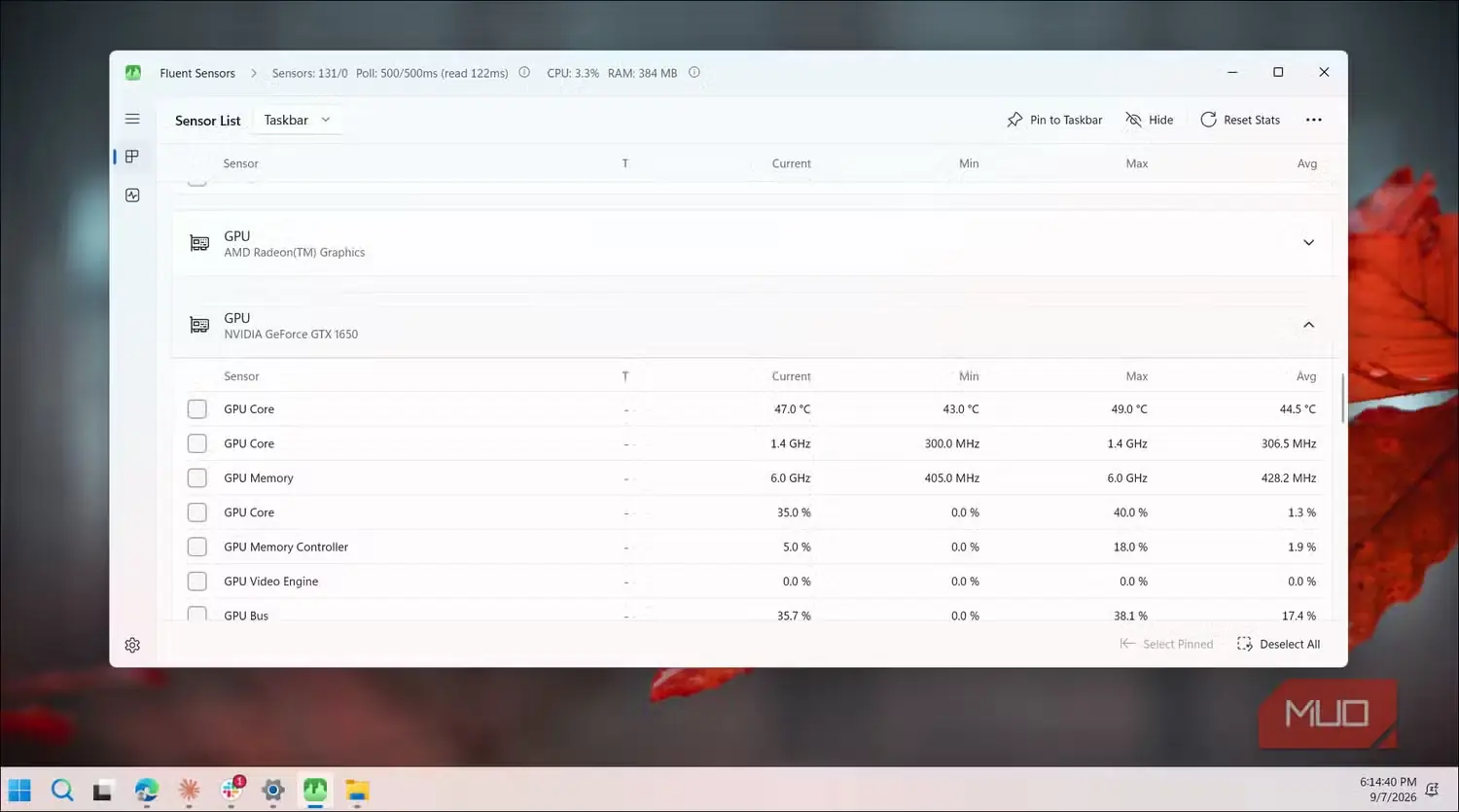The width and height of the screenshot is (1459, 812).
Task: Click the 44.5 °C average value
Action: pos(1298,409)
